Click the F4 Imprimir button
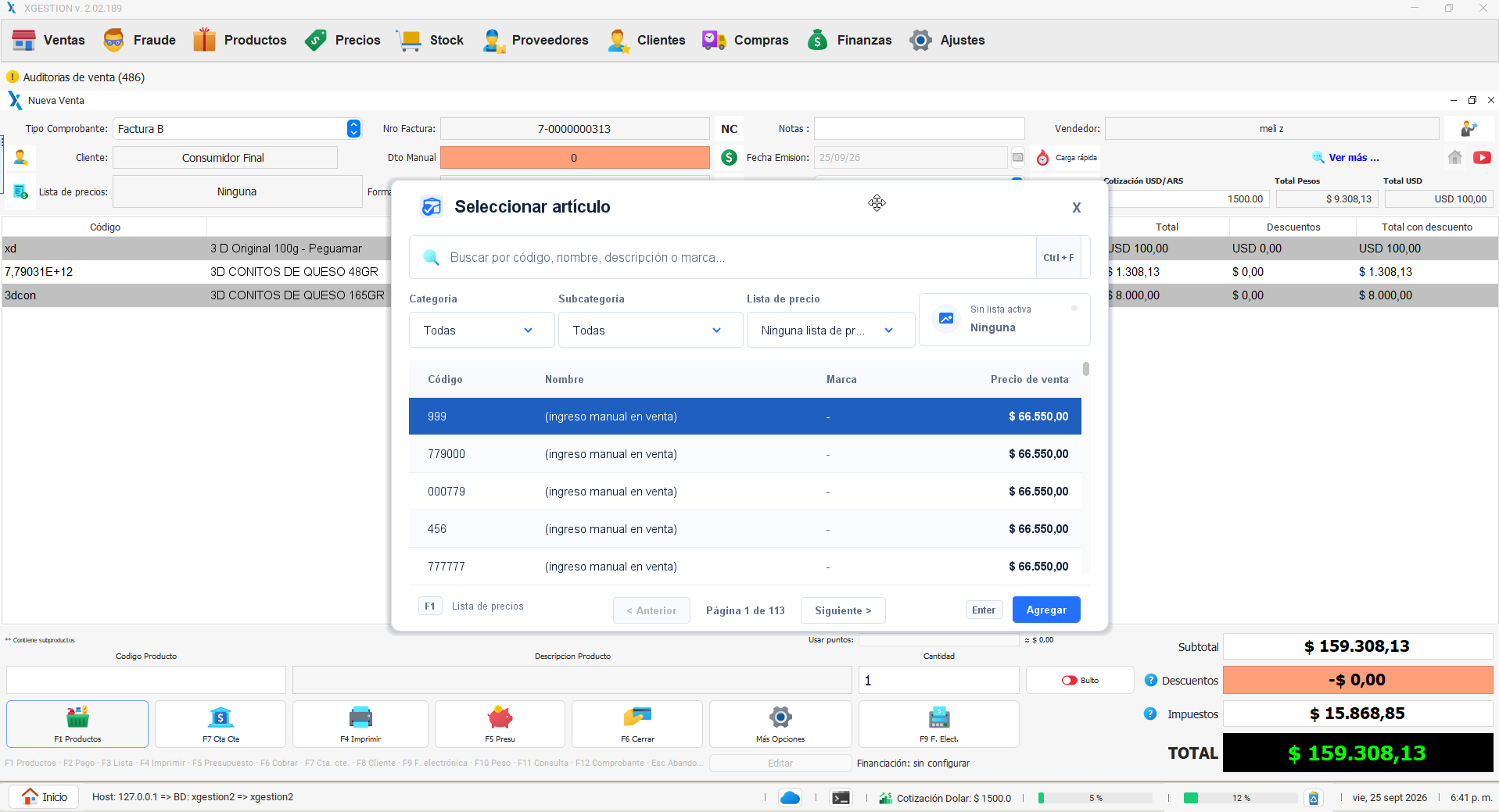The width and height of the screenshot is (1499, 812). point(360,724)
